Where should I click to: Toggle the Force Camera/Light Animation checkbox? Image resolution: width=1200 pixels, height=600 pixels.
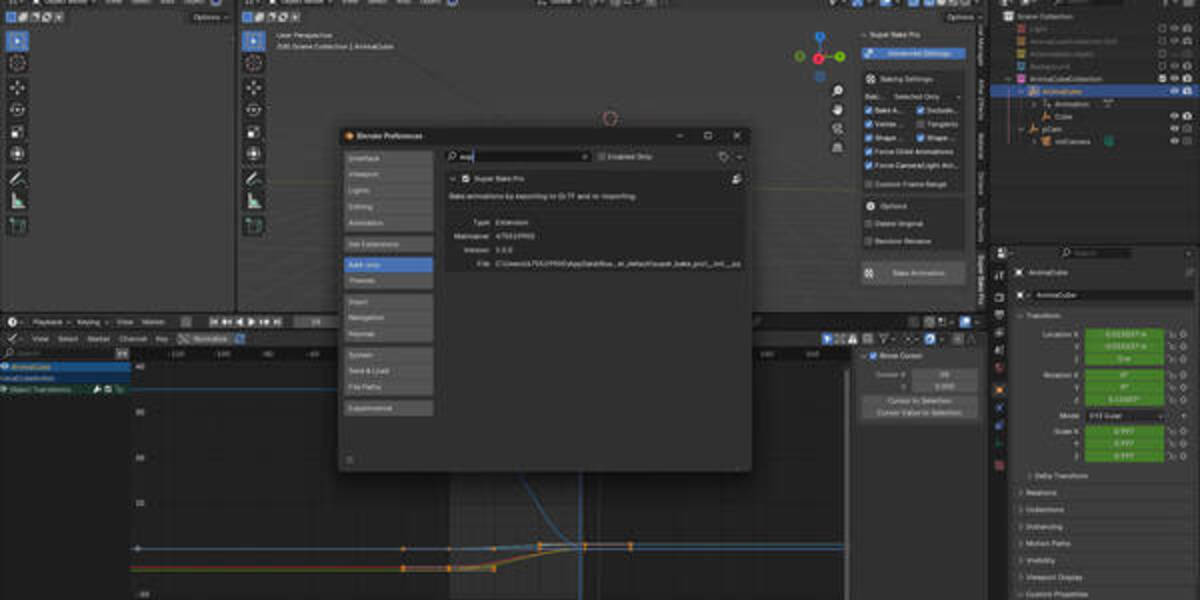click(x=869, y=165)
